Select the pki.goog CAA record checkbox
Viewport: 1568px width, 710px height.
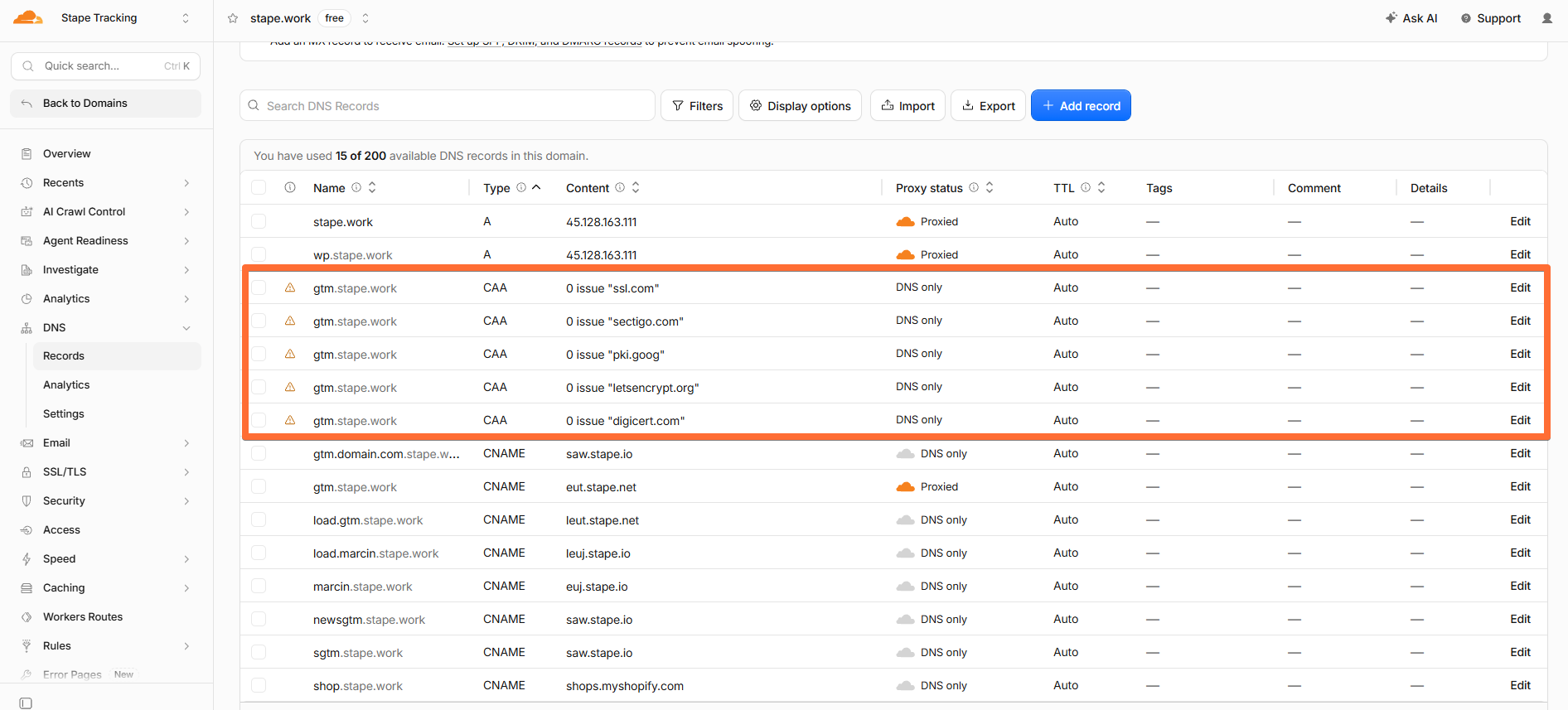(x=259, y=354)
